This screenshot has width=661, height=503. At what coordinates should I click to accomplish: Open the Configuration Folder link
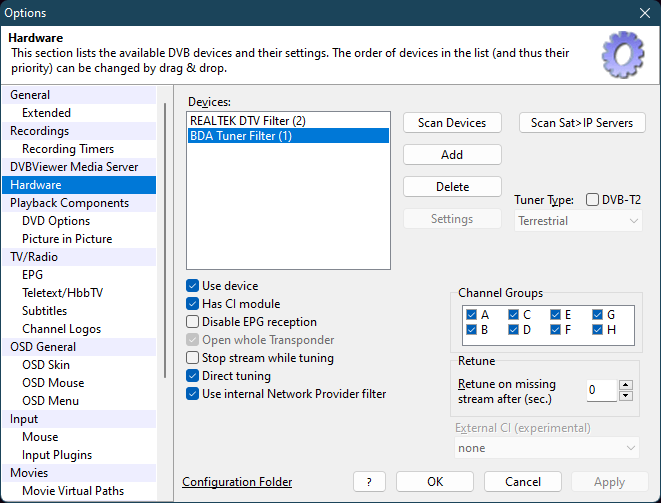pyautogui.click(x=237, y=482)
